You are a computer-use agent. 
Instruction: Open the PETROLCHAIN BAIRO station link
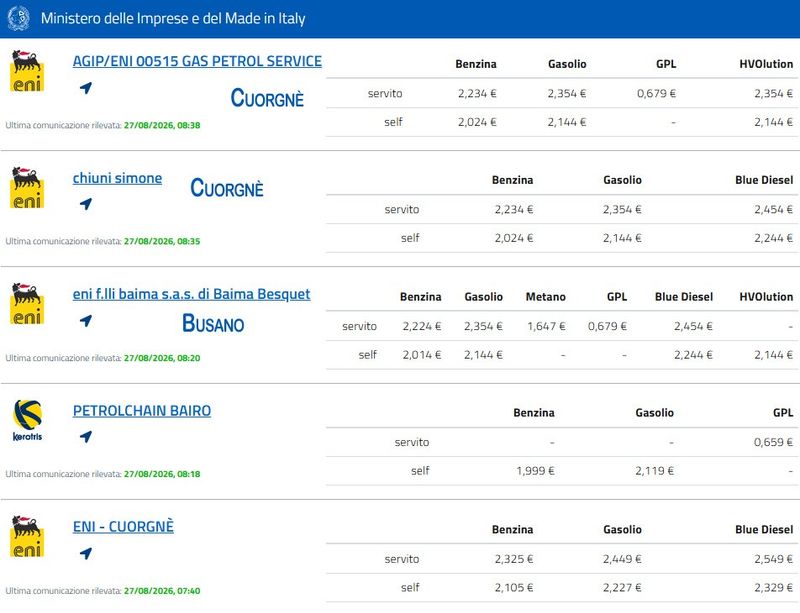[142, 411]
